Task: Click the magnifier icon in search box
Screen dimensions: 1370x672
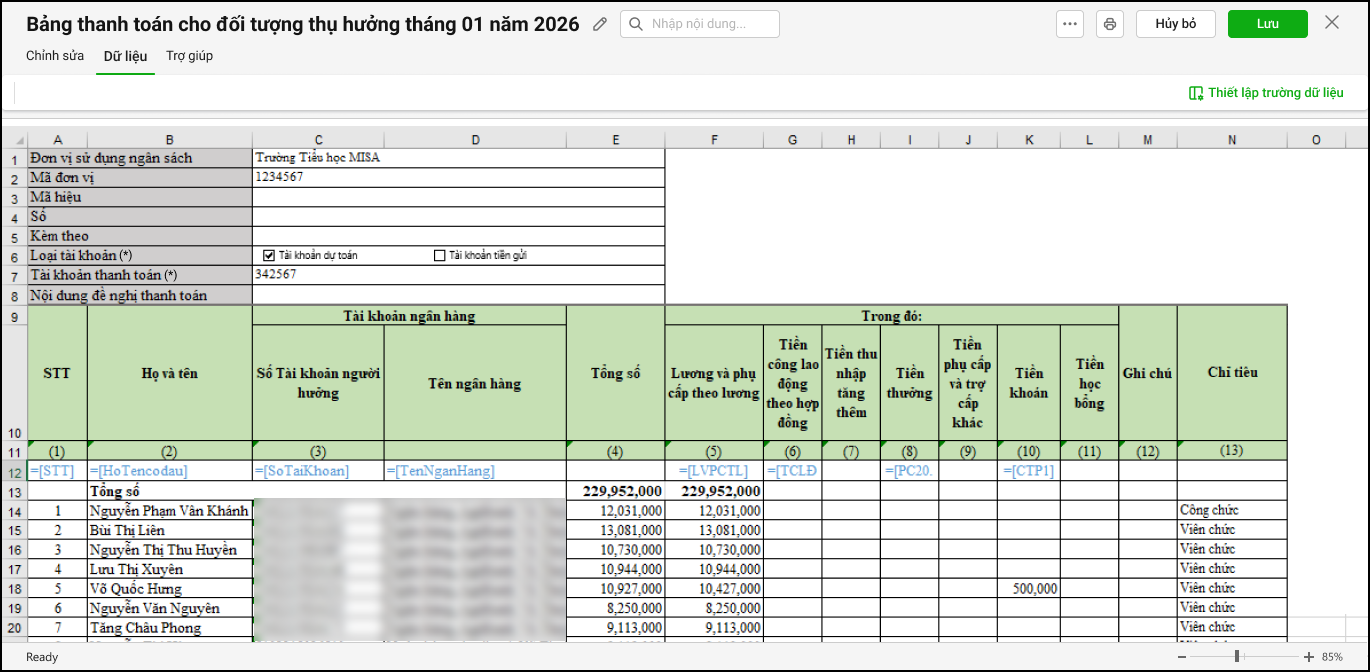Action: coord(636,25)
